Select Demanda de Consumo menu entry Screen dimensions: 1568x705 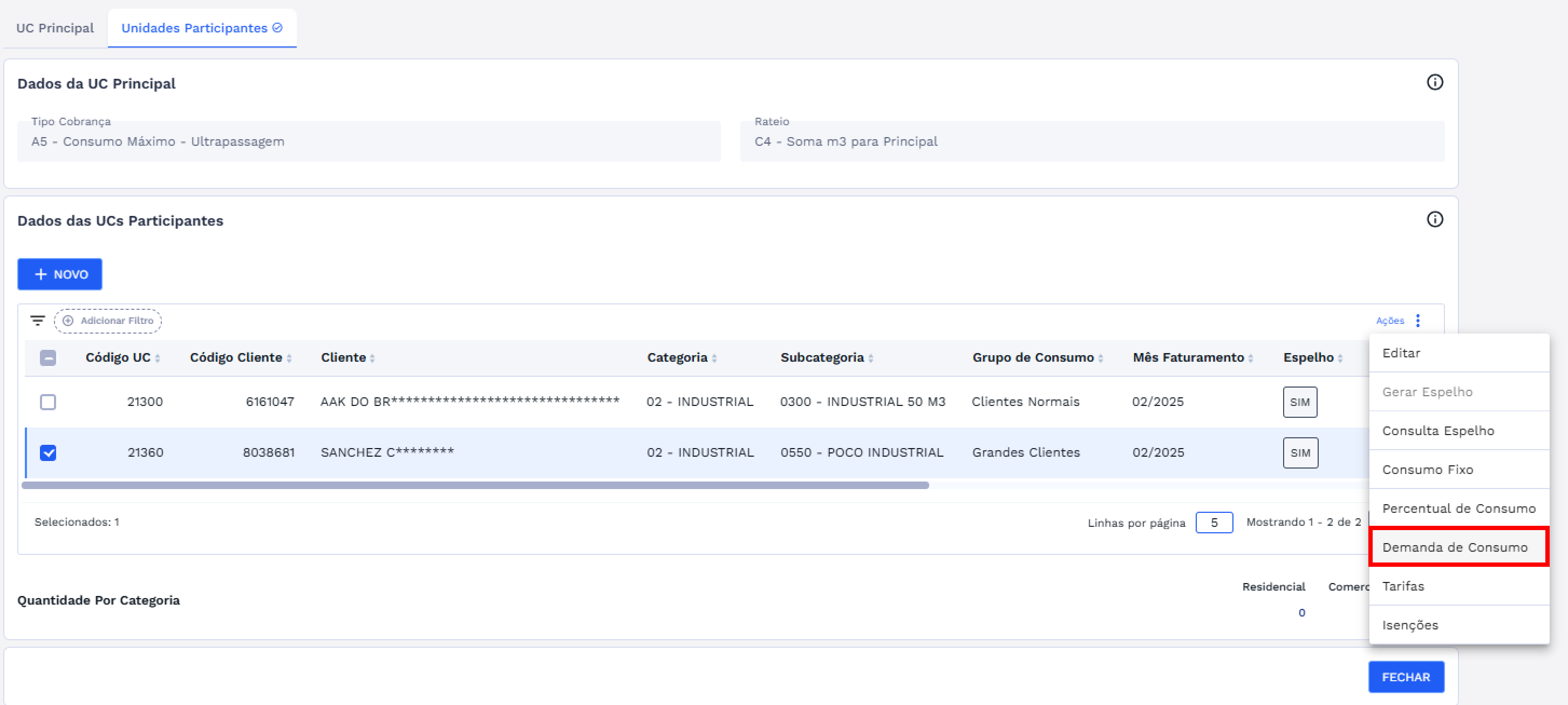[1454, 547]
